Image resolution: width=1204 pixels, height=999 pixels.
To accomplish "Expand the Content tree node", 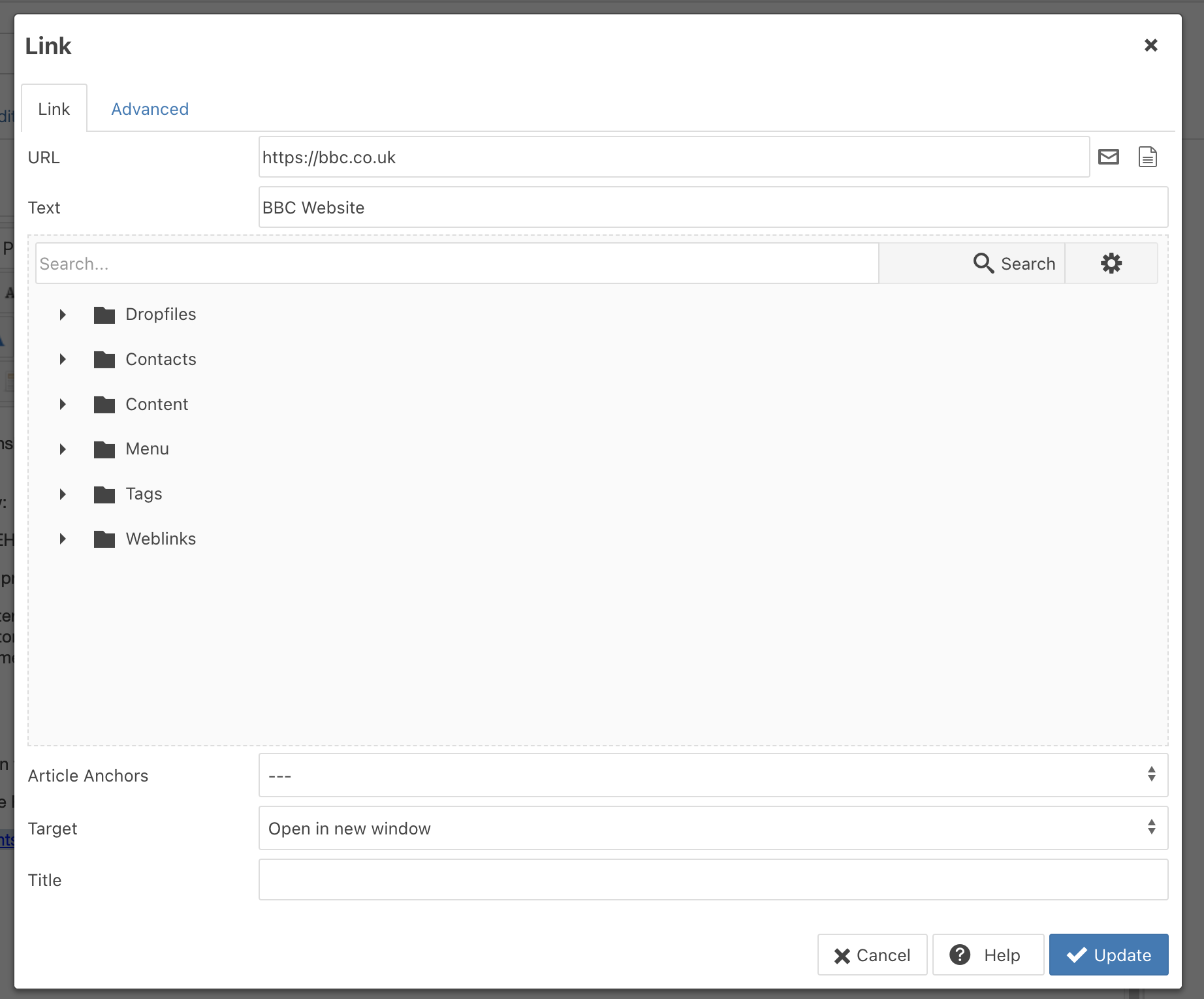I will [63, 404].
